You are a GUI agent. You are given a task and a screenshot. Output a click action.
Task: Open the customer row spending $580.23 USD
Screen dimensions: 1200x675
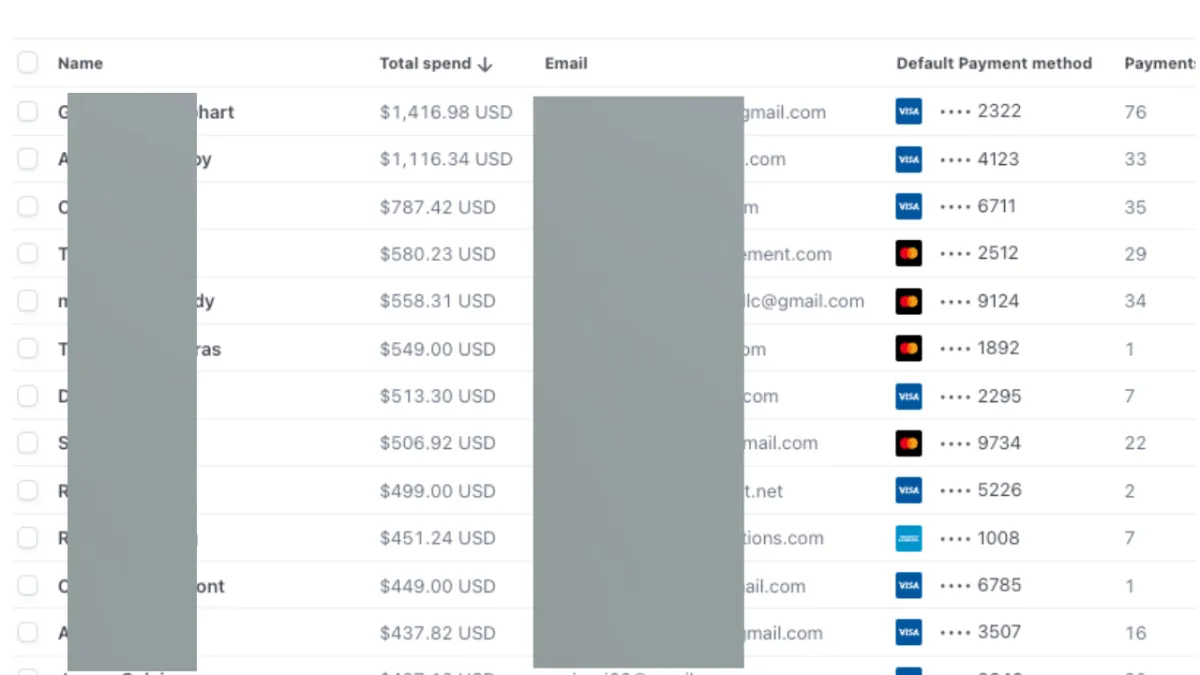point(437,254)
